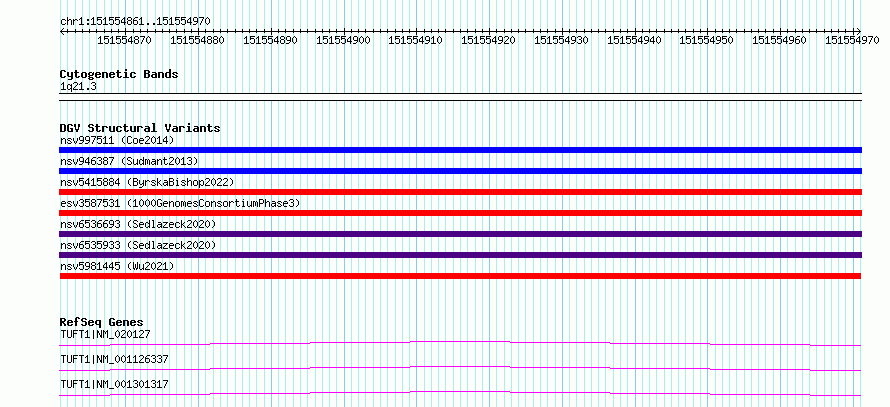Click ruler position 151554920
The height and width of the screenshot is (407, 890).
[488, 40]
